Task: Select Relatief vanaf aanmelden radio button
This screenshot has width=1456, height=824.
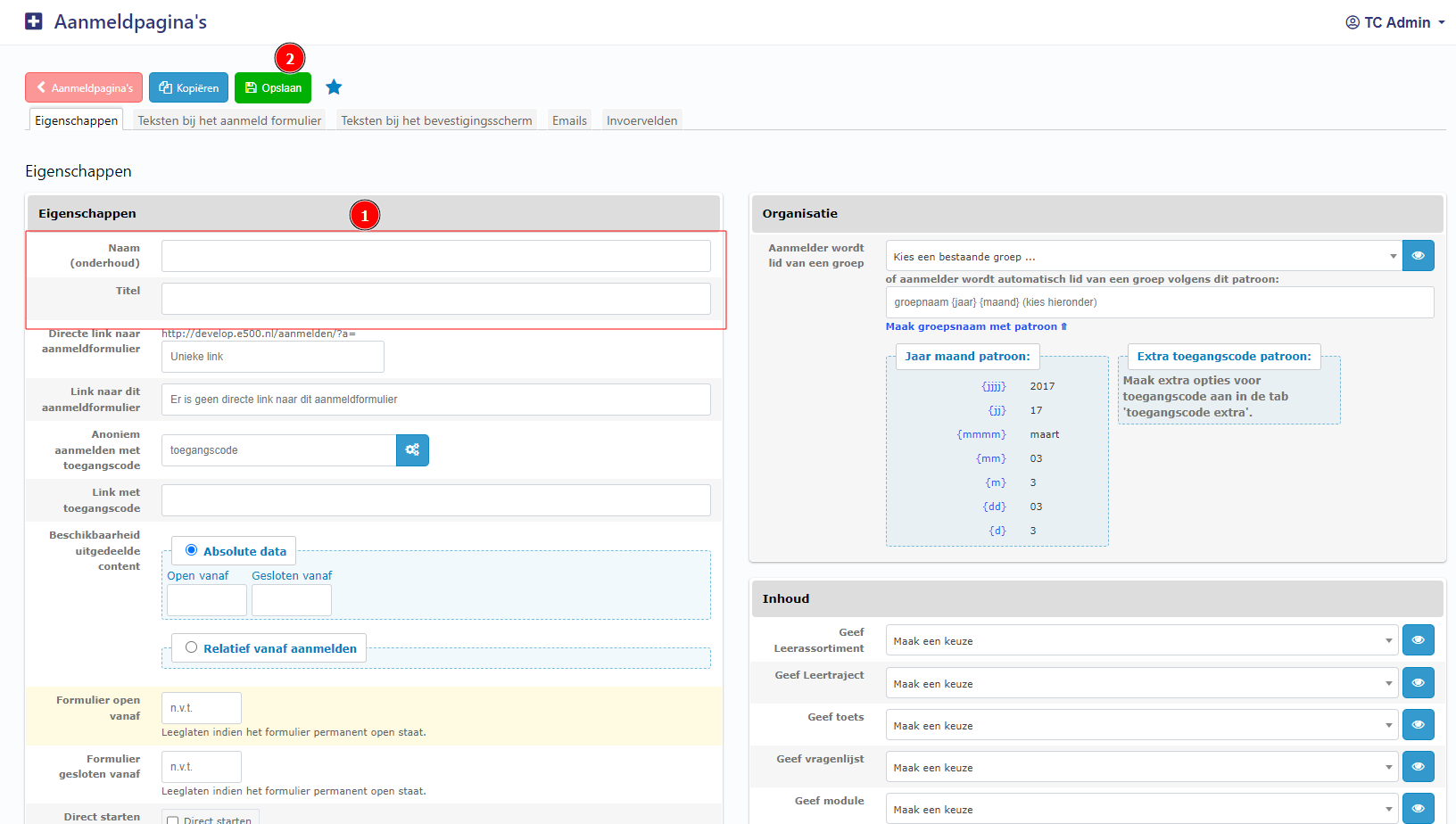Action: point(191,647)
